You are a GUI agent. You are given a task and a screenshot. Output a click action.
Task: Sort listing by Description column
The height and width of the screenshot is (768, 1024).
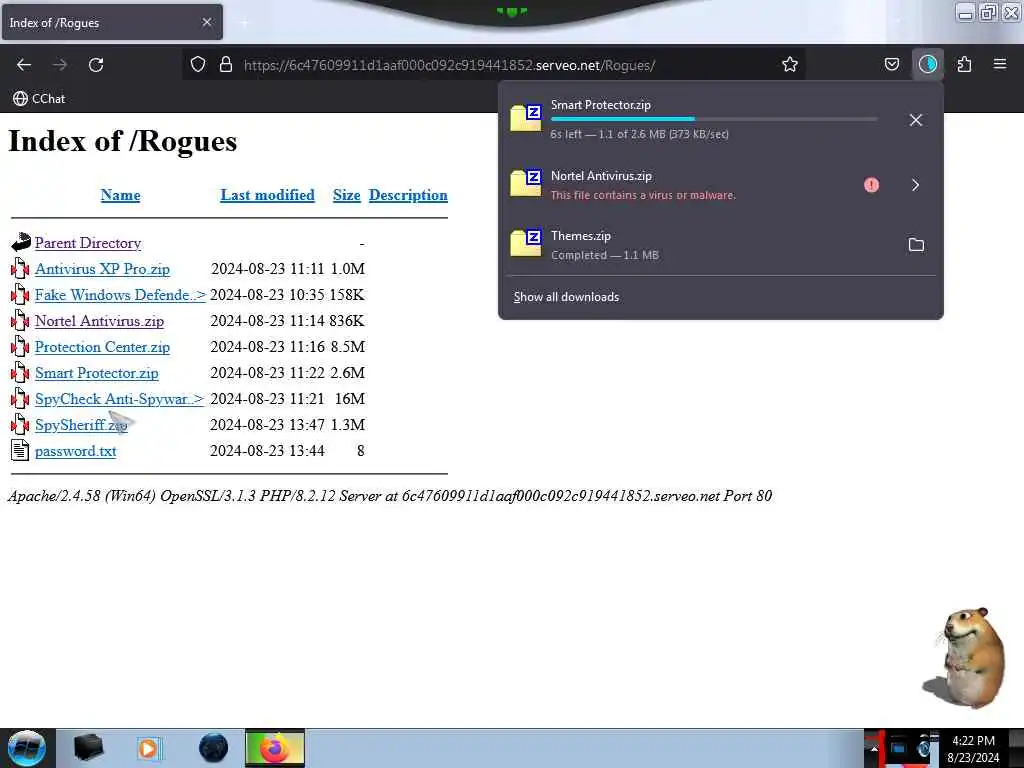(408, 195)
